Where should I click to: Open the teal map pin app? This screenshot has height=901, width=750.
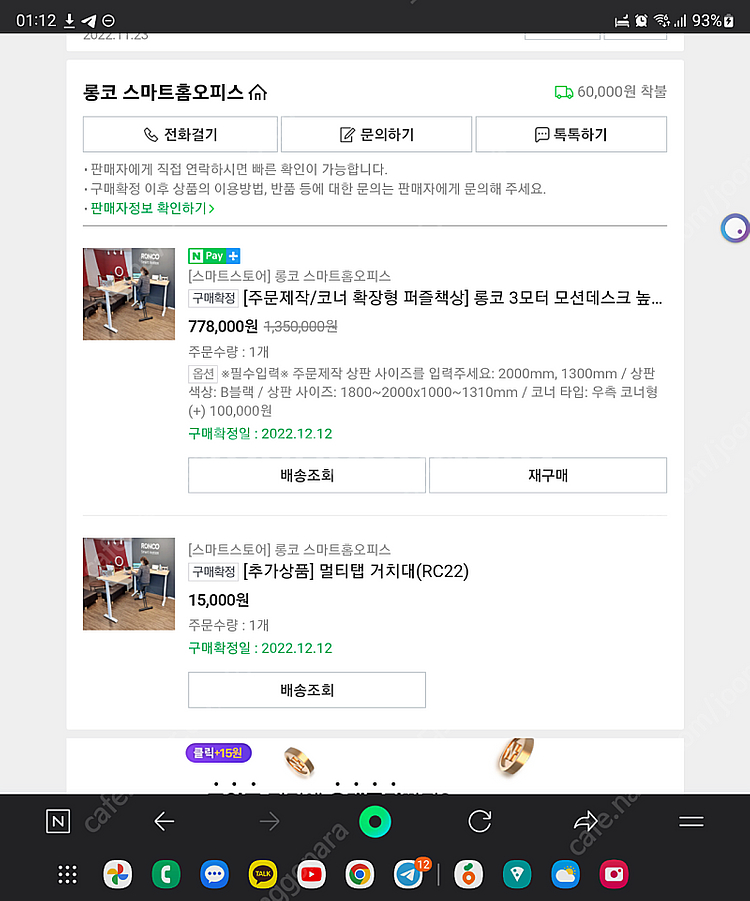(x=517, y=874)
